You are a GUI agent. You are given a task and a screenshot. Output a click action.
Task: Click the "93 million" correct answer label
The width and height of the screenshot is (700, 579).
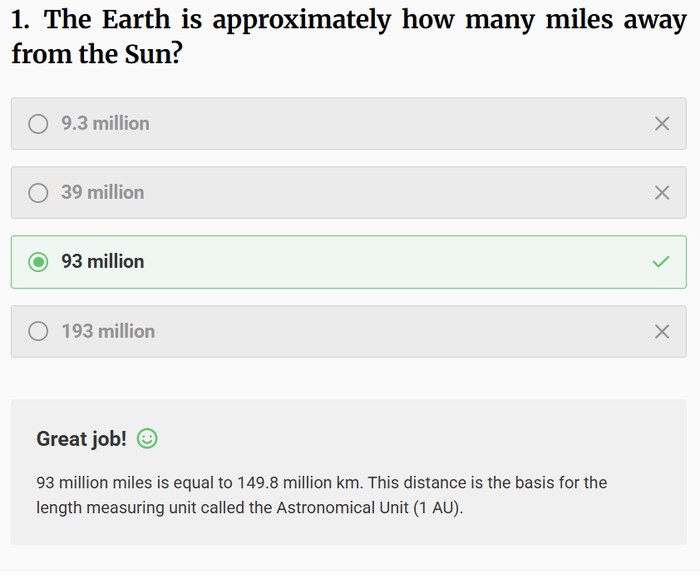102,262
